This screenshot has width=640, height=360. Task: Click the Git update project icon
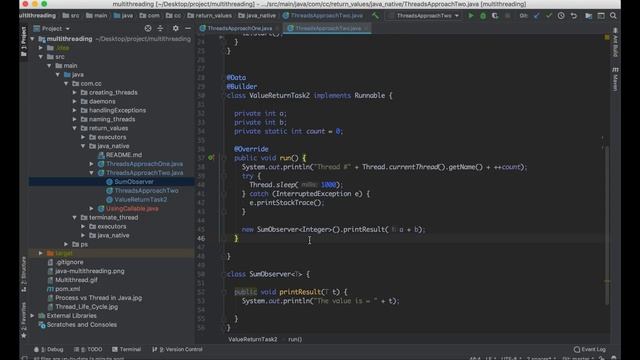[x=536, y=16]
